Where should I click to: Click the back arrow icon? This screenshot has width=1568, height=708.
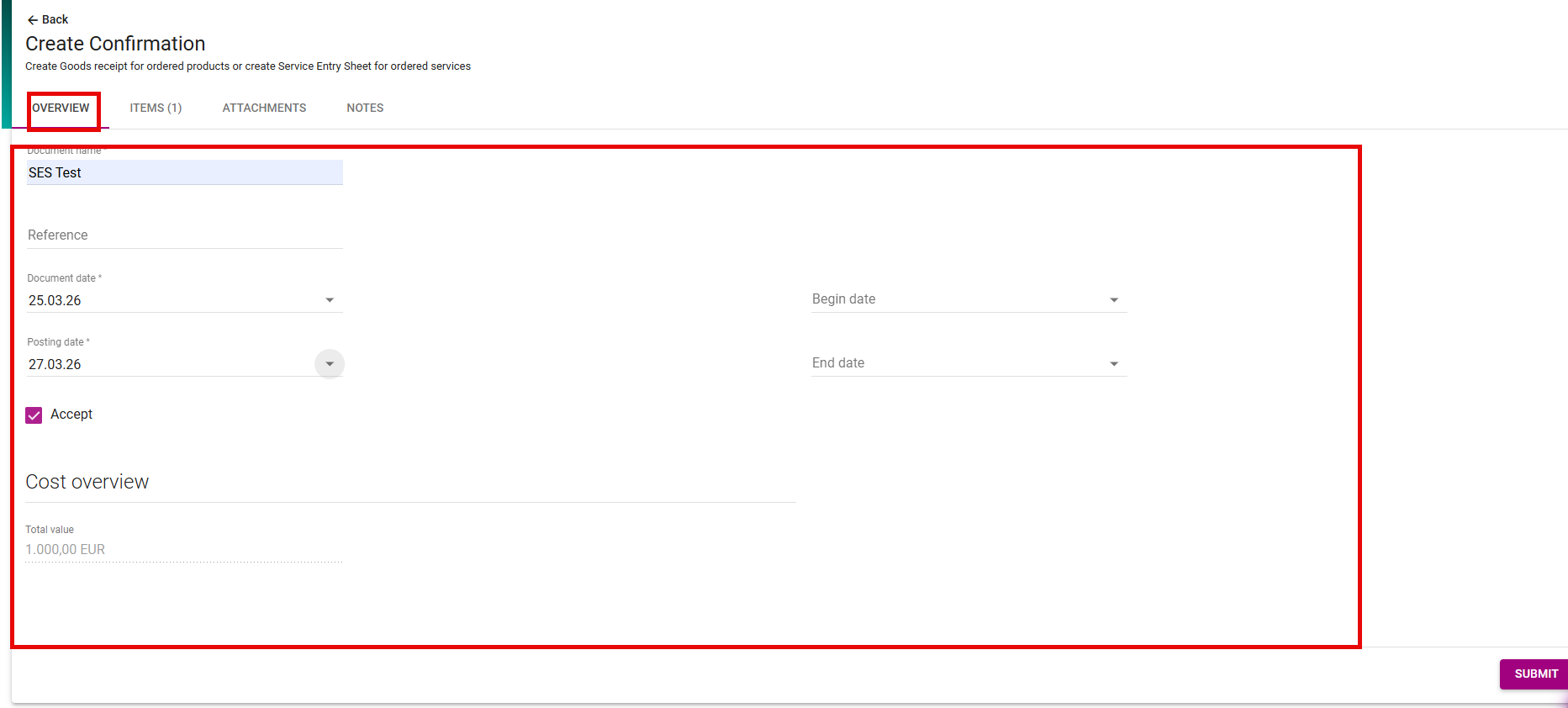click(x=33, y=20)
